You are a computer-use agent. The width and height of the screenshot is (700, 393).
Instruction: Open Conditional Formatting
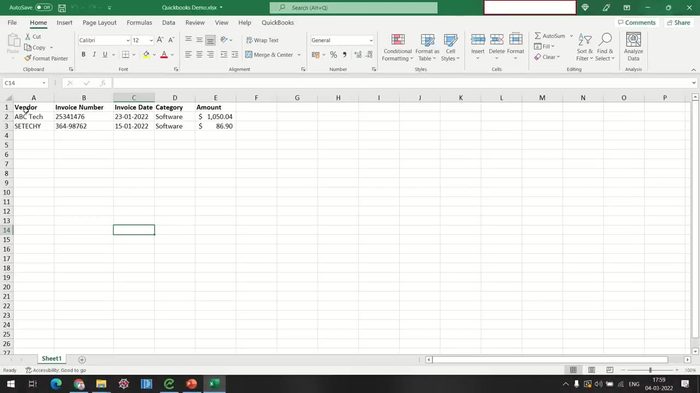397,47
